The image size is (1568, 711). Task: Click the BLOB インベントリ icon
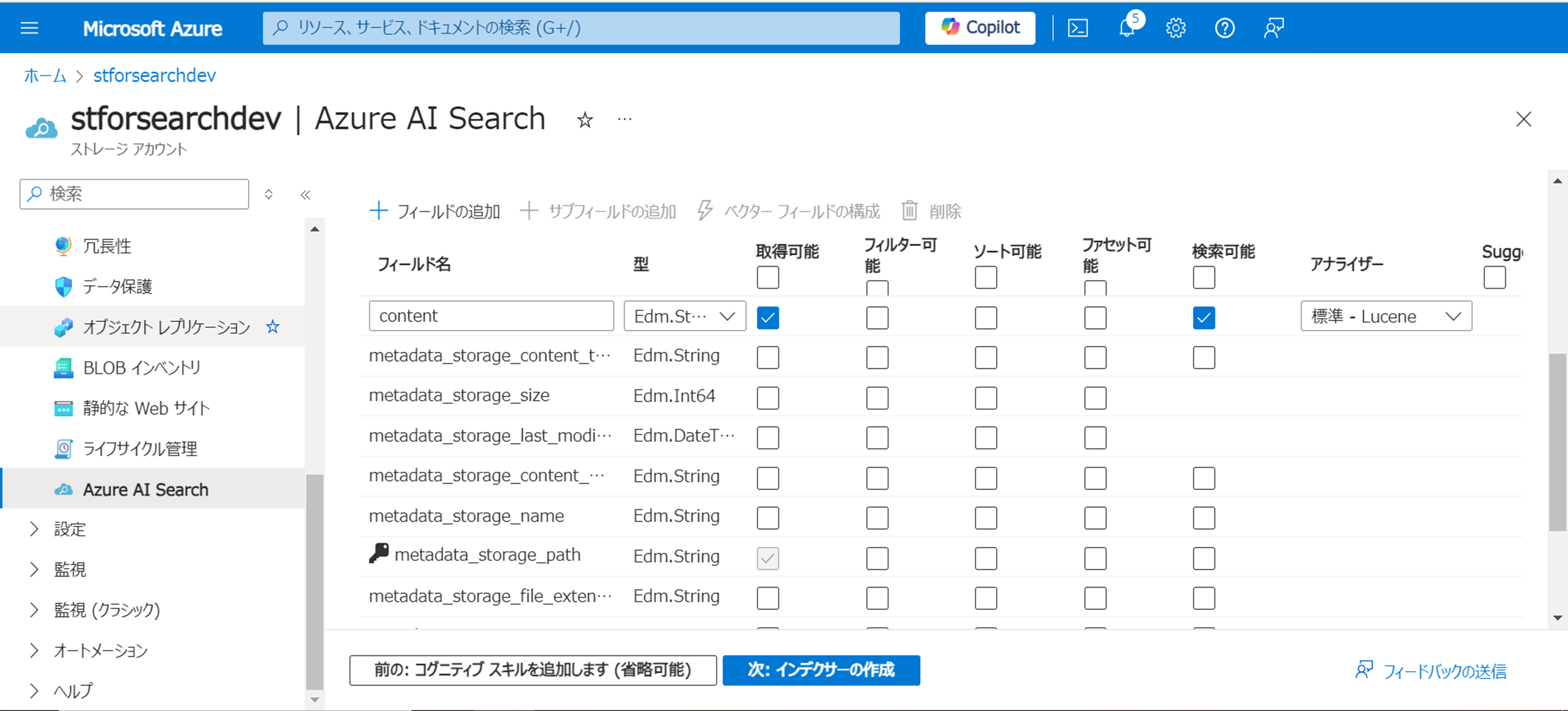click(x=63, y=368)
